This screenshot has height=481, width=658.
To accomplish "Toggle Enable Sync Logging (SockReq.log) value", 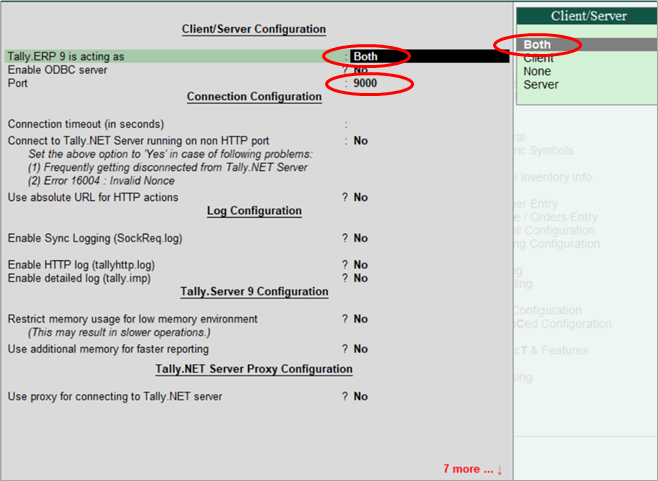I will coord(360,238).
